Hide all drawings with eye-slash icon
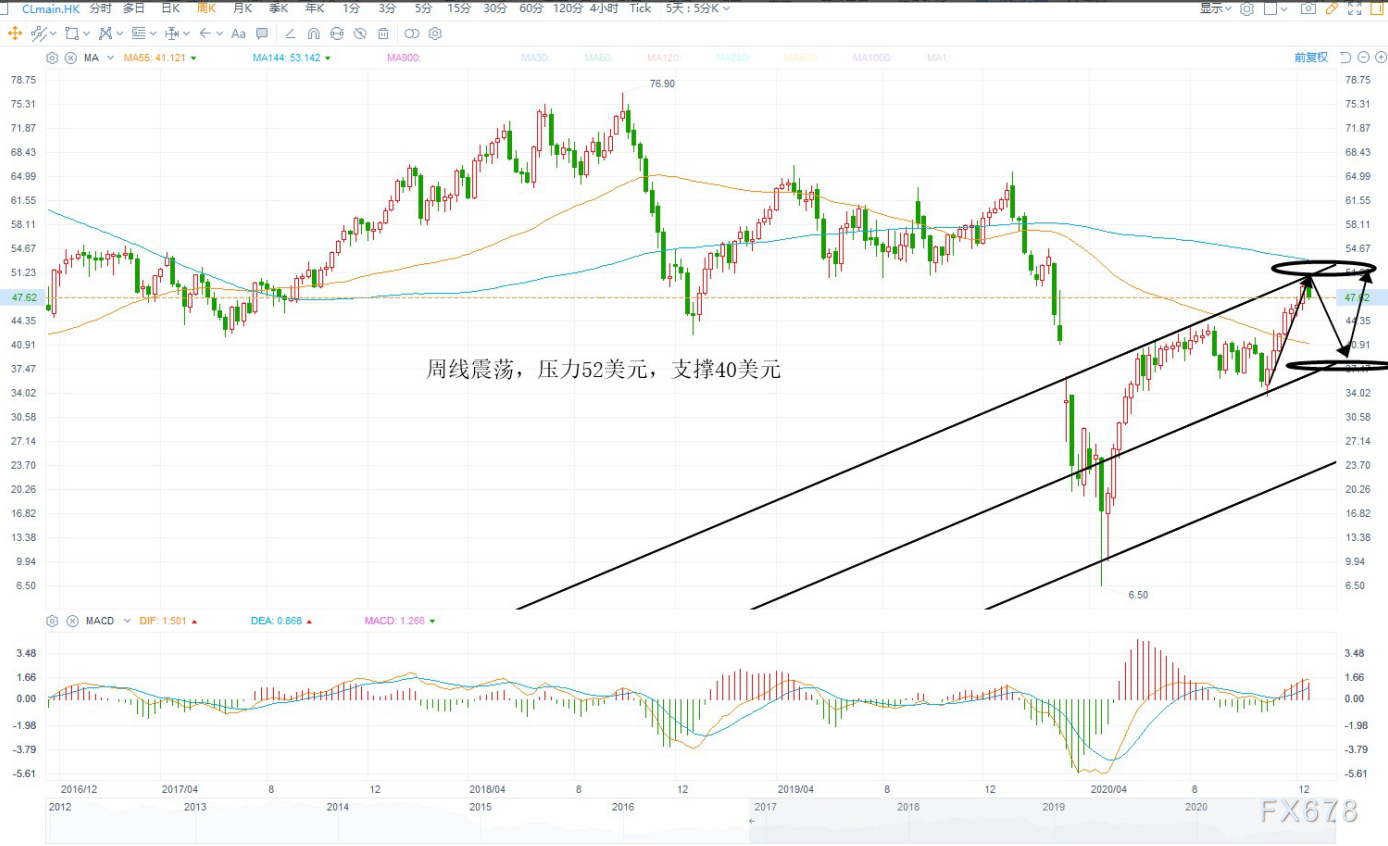 point(360,33)
